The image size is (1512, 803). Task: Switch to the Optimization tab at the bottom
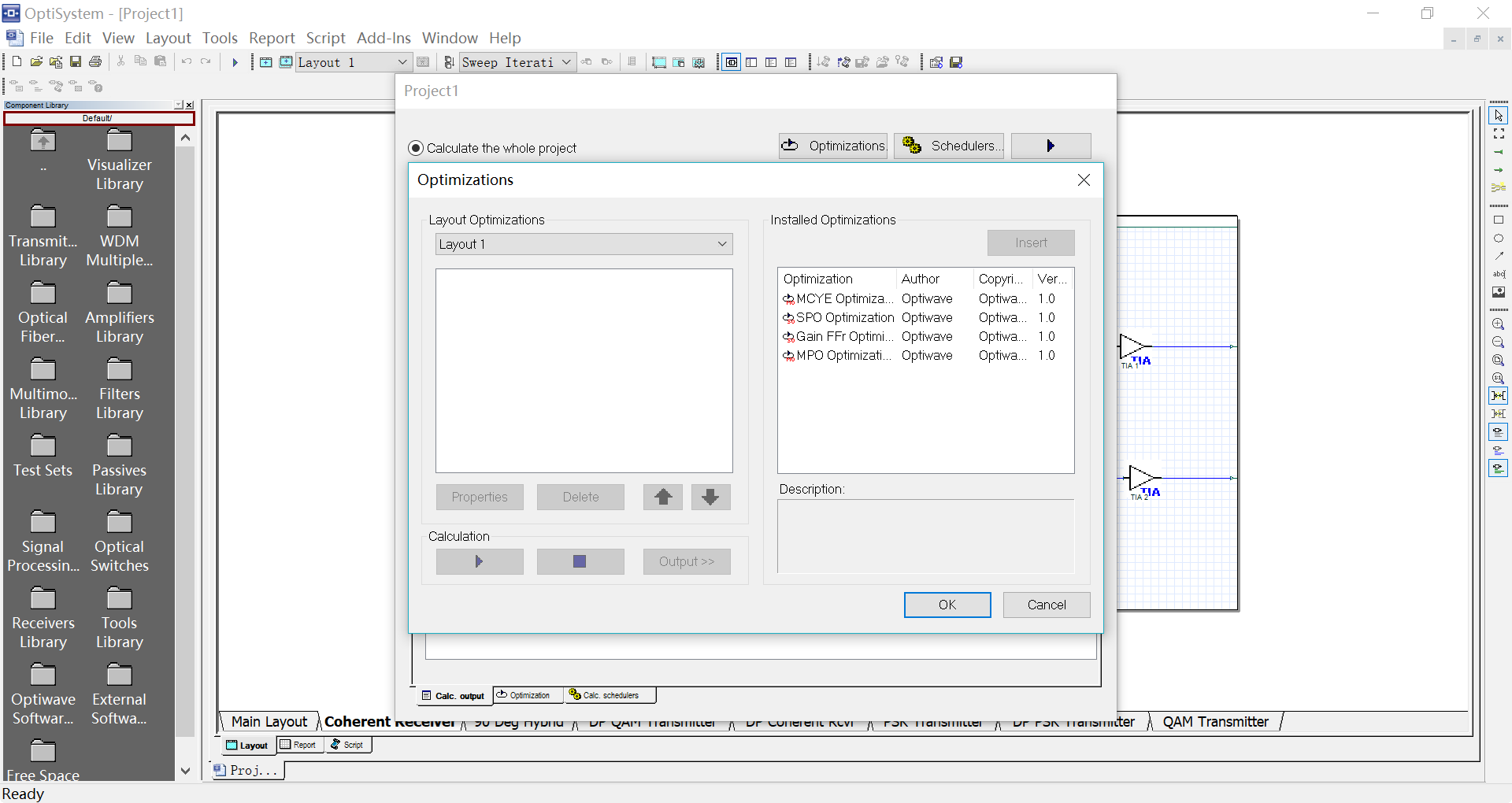[x=528, y=695]
